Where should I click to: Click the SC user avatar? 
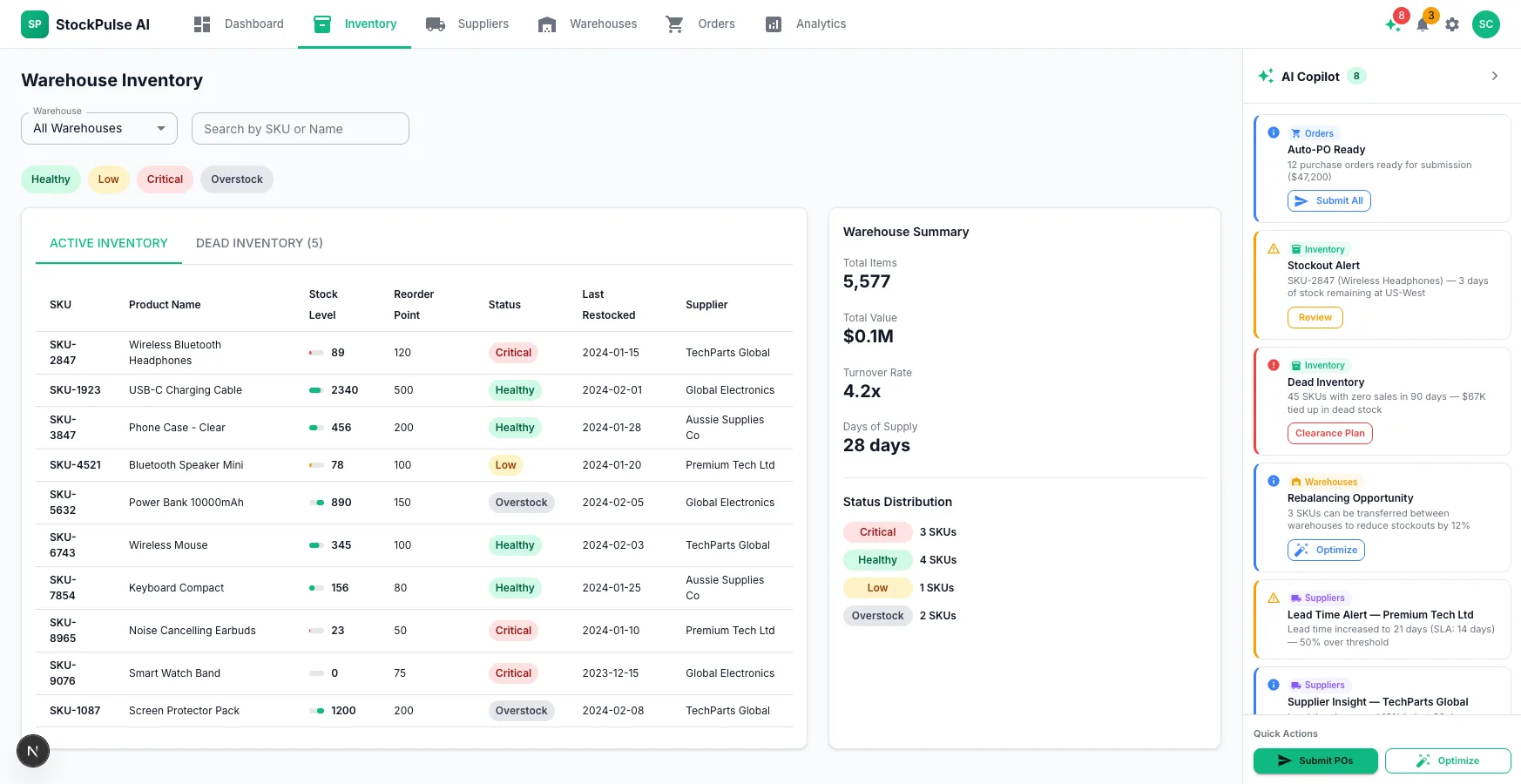click(1486, 24)
